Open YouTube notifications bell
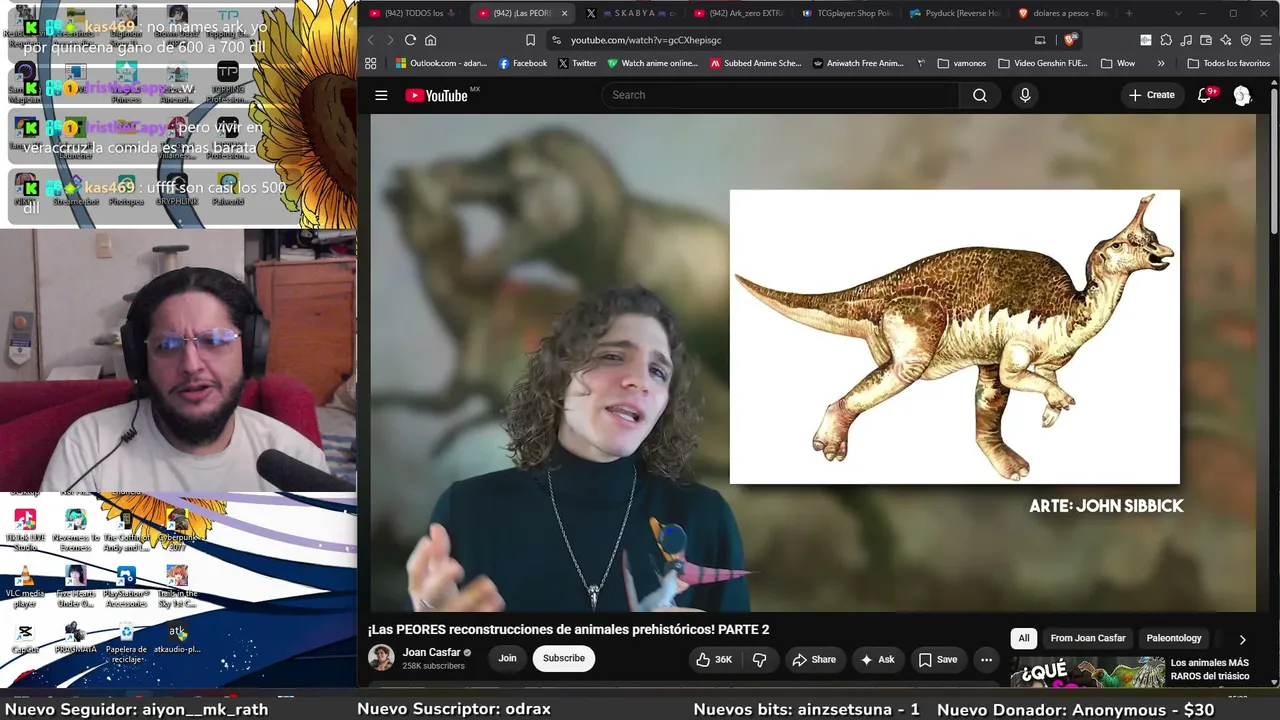1280x720 pixels. click(1205, 95)
